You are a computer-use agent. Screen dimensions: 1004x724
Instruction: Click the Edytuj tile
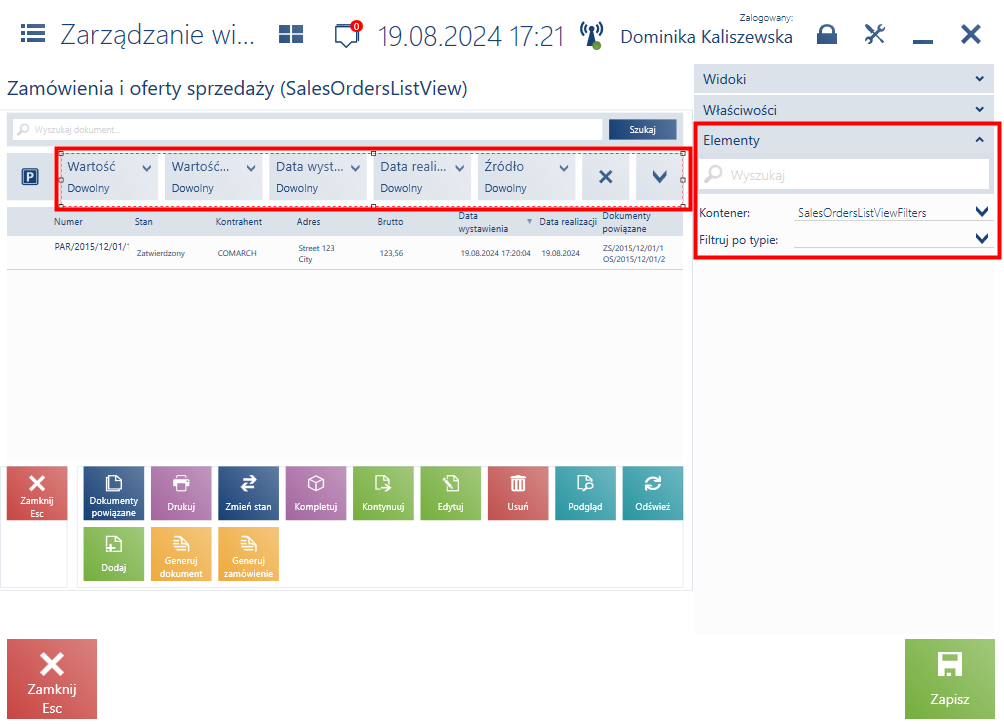[x=451, y=493]
